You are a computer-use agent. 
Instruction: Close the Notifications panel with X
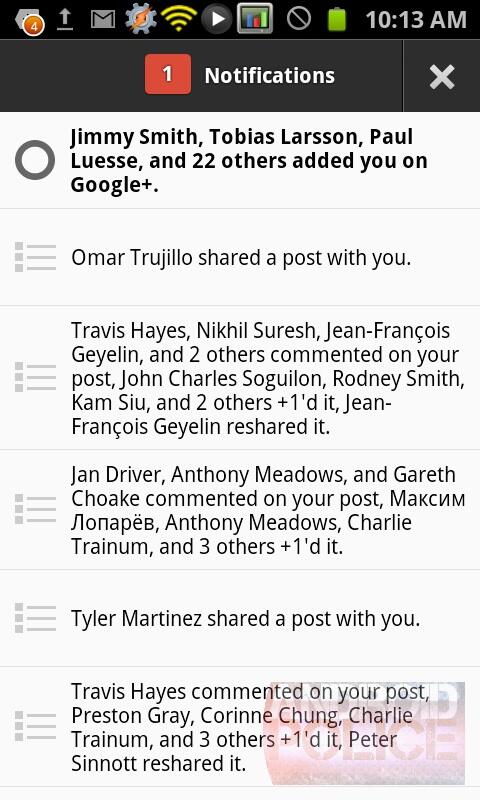[x=442, y=77]
